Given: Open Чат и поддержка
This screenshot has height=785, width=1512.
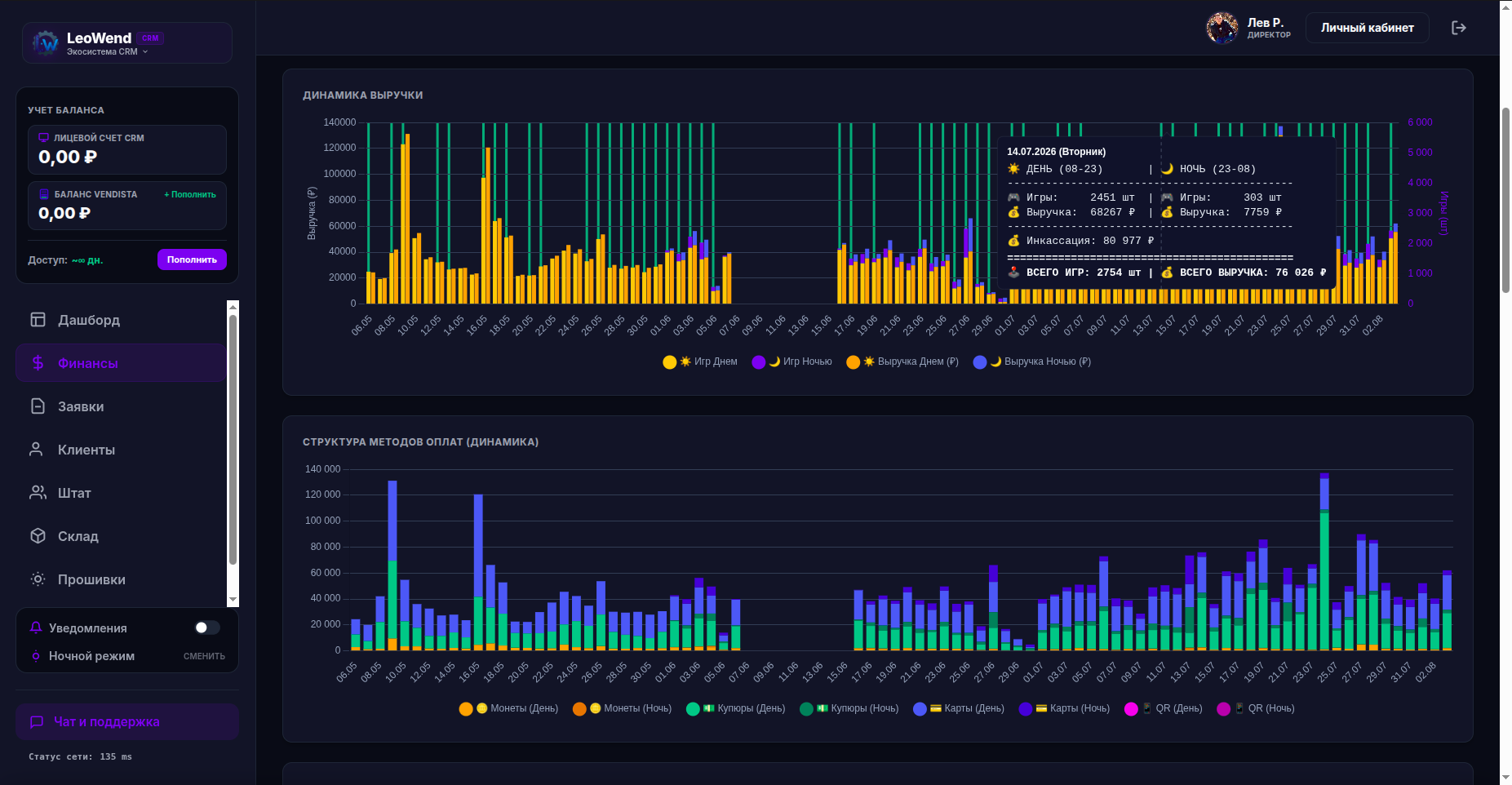Looking at the screenshot, I should click(x=127, y=722).
